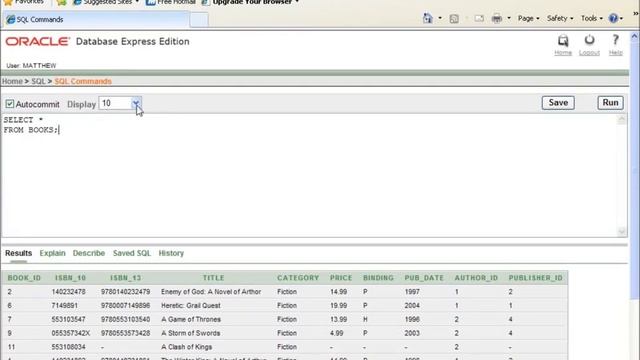
Task: Click the CATEGORY column header
Action: [x=298, y=278]
